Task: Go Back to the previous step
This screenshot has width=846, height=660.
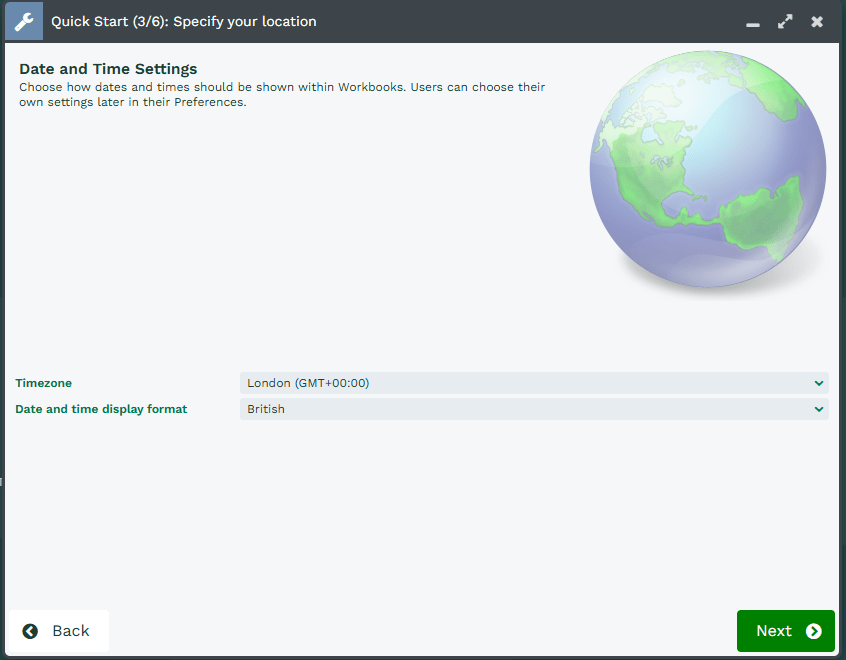Action: 59,631
